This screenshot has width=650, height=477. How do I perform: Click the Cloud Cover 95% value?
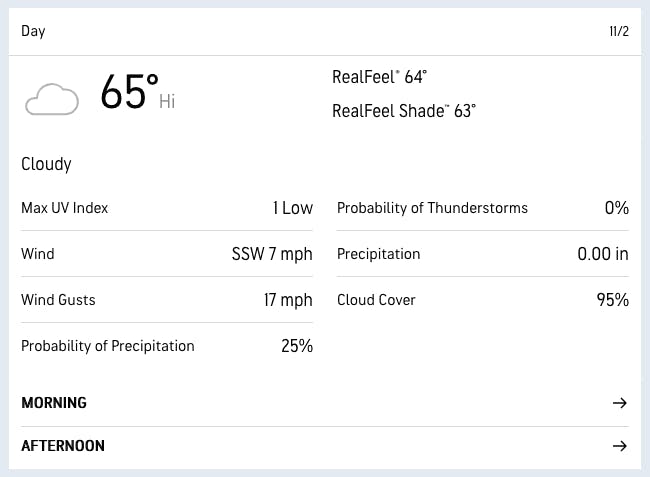613,300
